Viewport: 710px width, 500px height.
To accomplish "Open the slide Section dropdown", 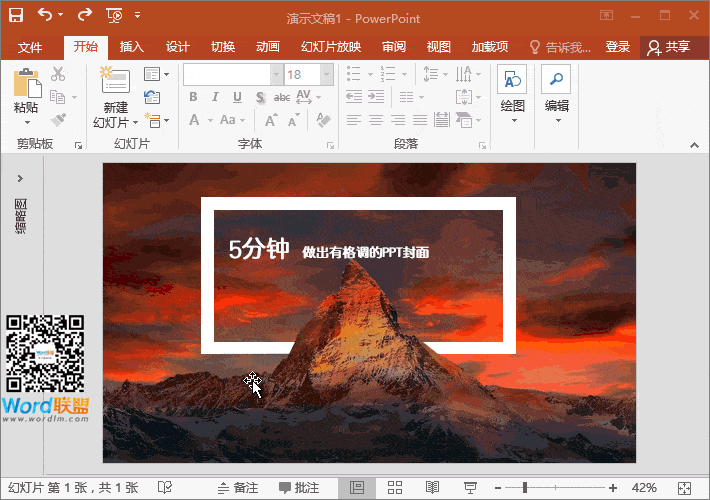I will [x=157, y=120].
